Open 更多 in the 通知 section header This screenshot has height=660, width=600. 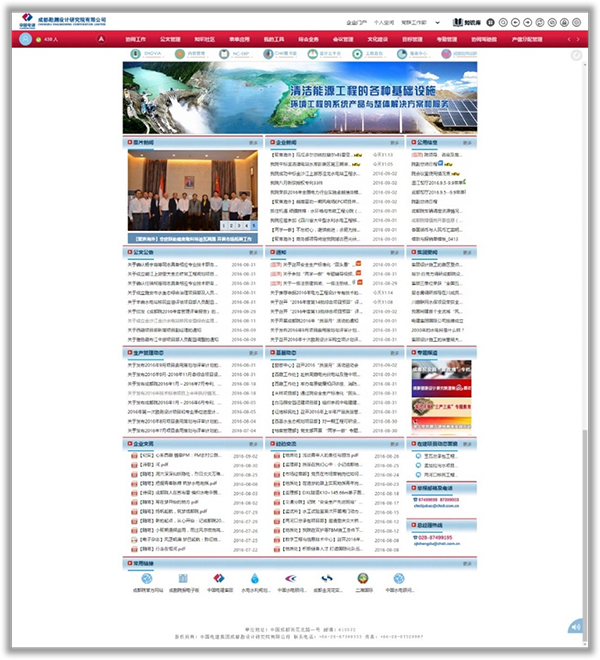click(x=395, y=253)
